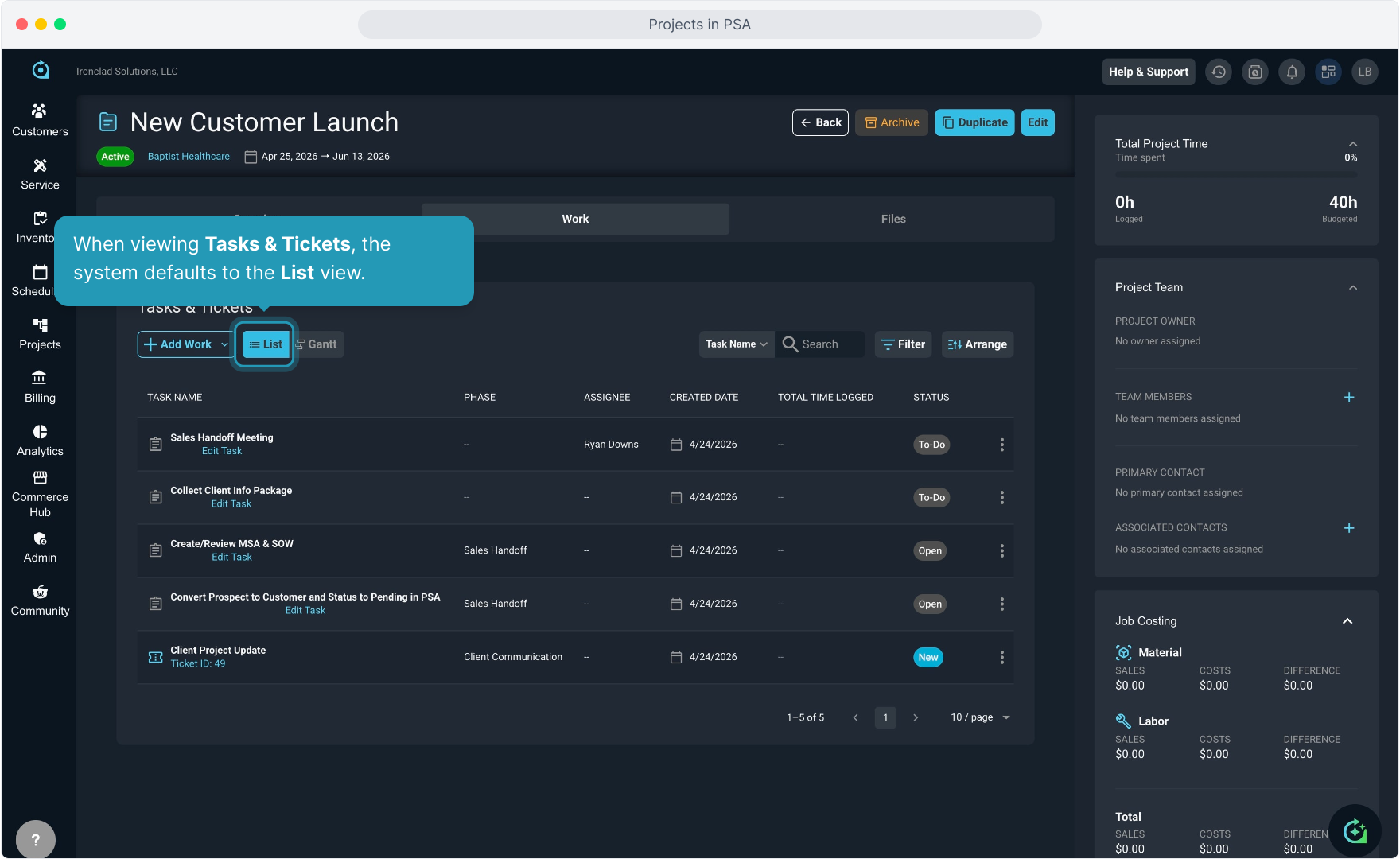This screenshot has width=1400, height=859.
Task: Open the notifications bell icon
Action: click(1292, 72)
